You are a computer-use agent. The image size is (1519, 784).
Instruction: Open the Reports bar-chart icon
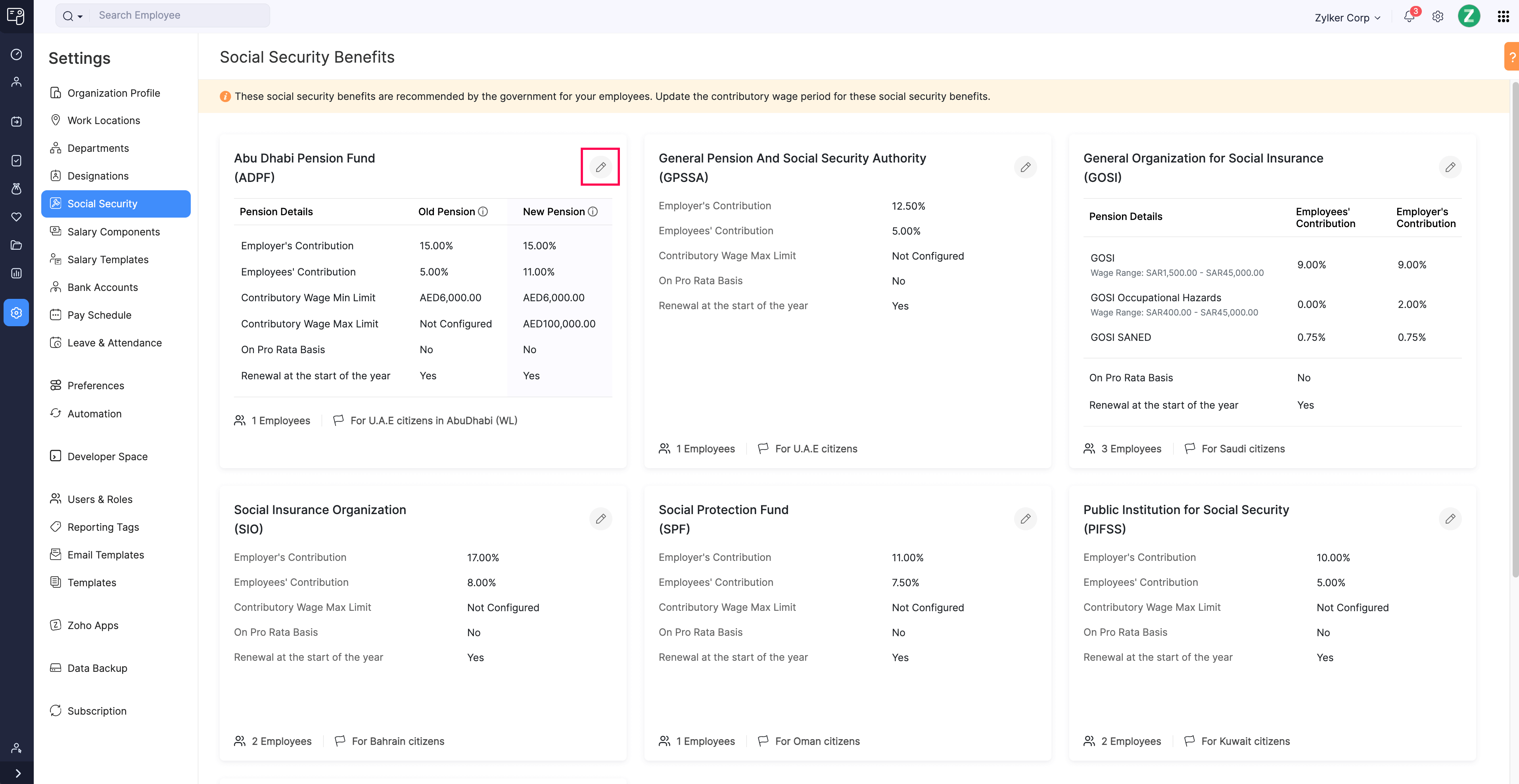coord(16,273)
